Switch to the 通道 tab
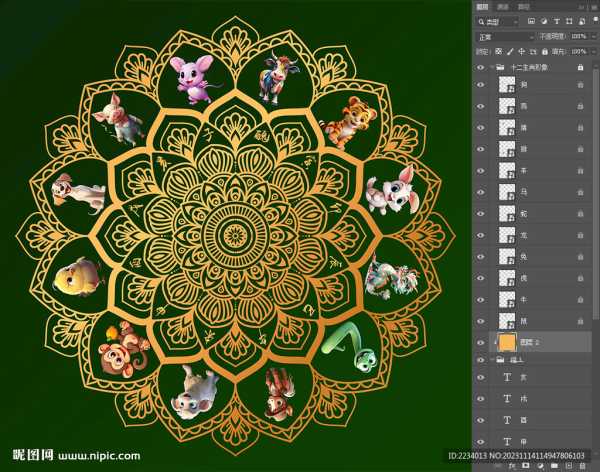This screenshot has height=472, width=600. (x=503, y=7)
